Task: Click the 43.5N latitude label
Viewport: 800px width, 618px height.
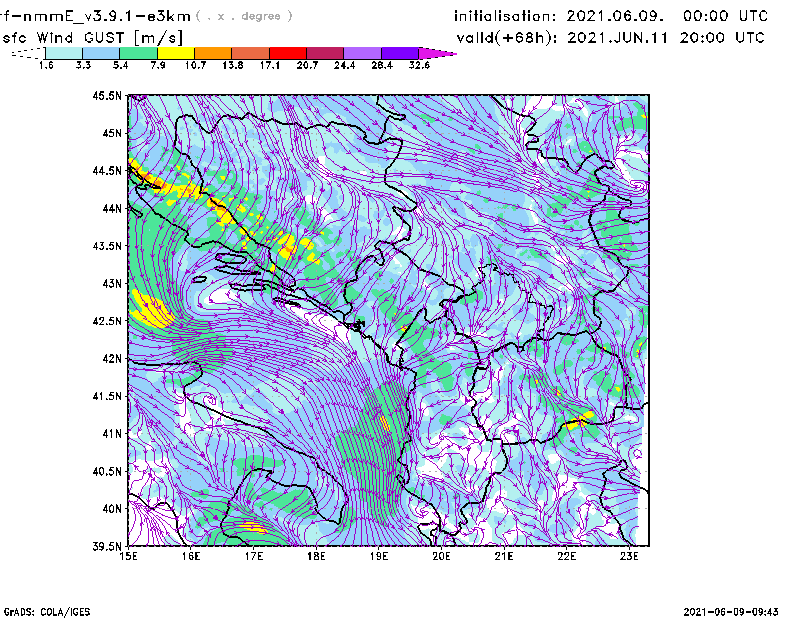Action: pos(107,245)
